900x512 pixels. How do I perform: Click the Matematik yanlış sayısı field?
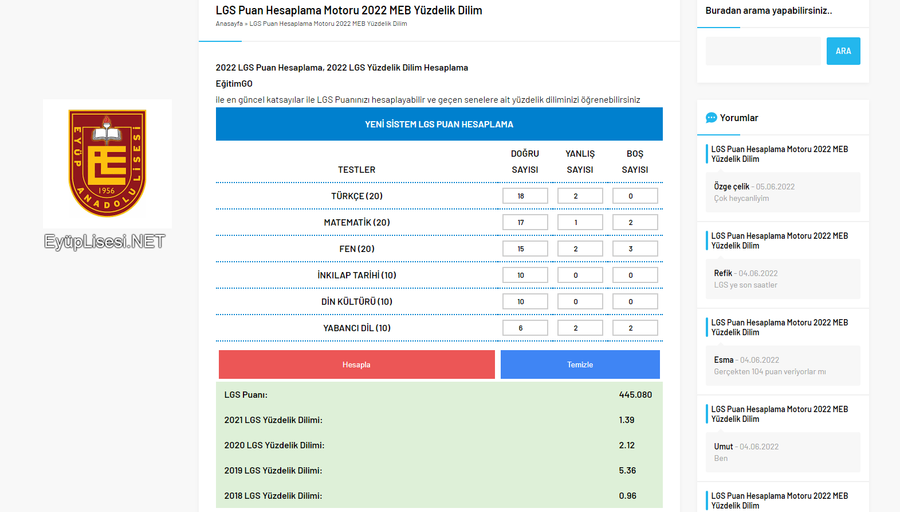point(580,222)
